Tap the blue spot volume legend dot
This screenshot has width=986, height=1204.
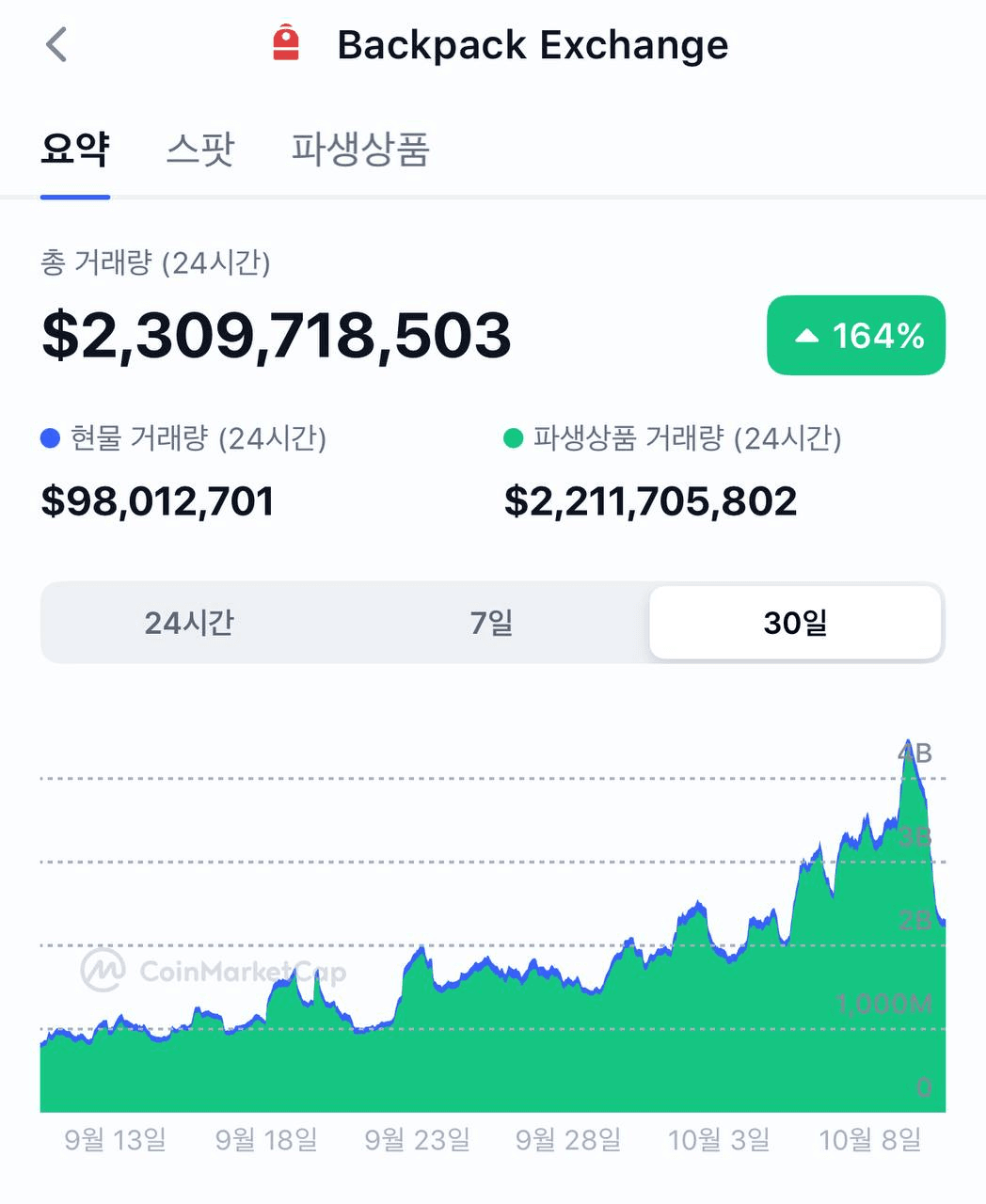(51, 438)
